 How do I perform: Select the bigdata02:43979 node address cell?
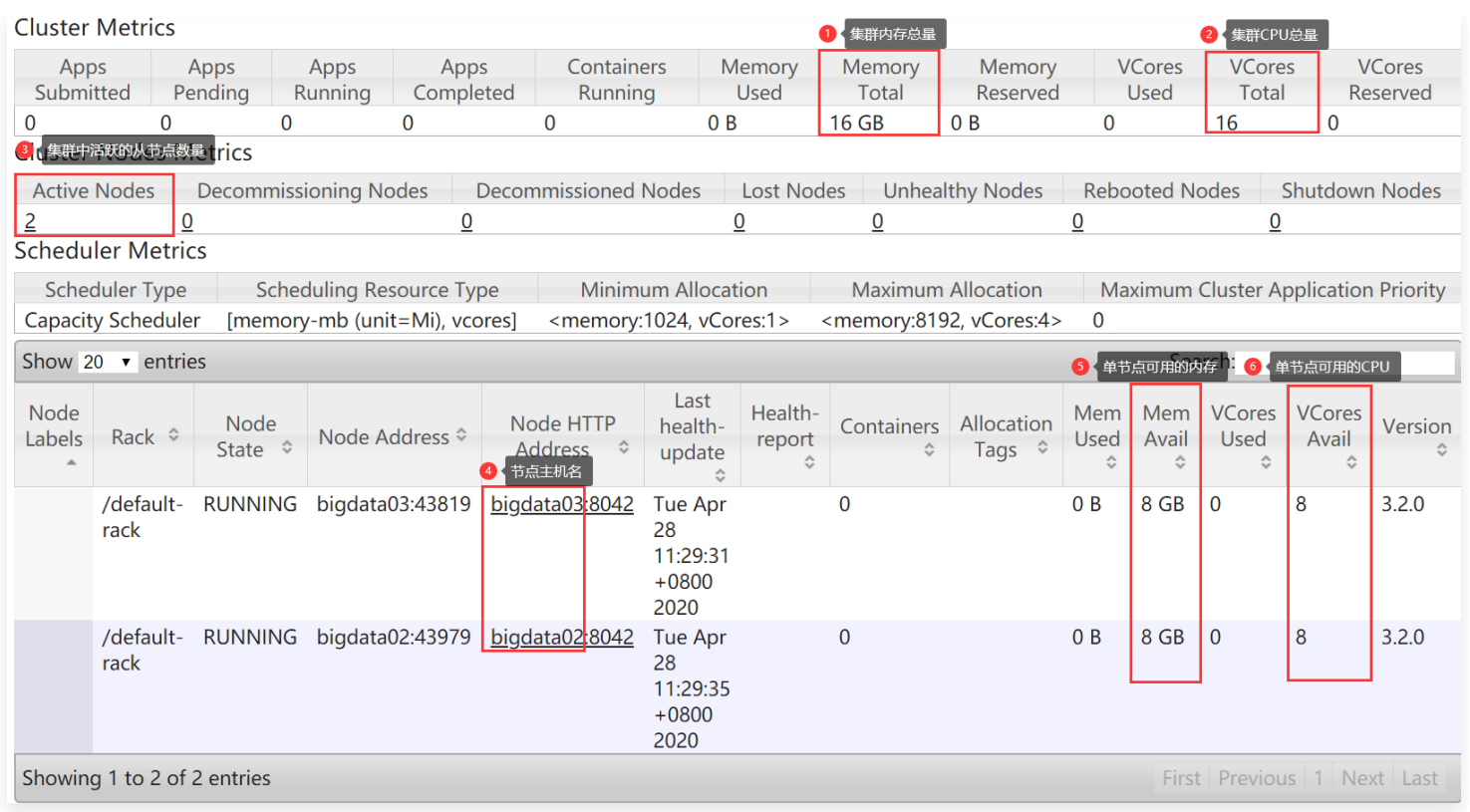coord(394,637)
